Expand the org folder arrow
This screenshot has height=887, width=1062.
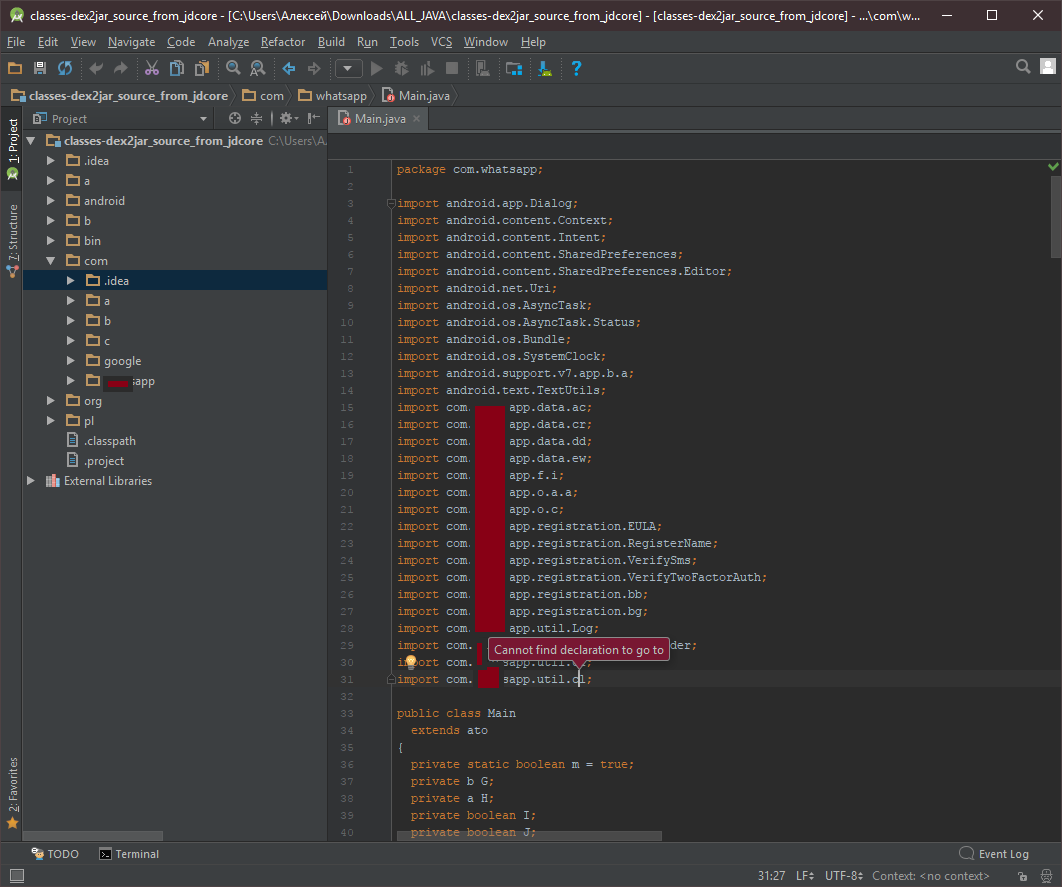coord(51,400)
